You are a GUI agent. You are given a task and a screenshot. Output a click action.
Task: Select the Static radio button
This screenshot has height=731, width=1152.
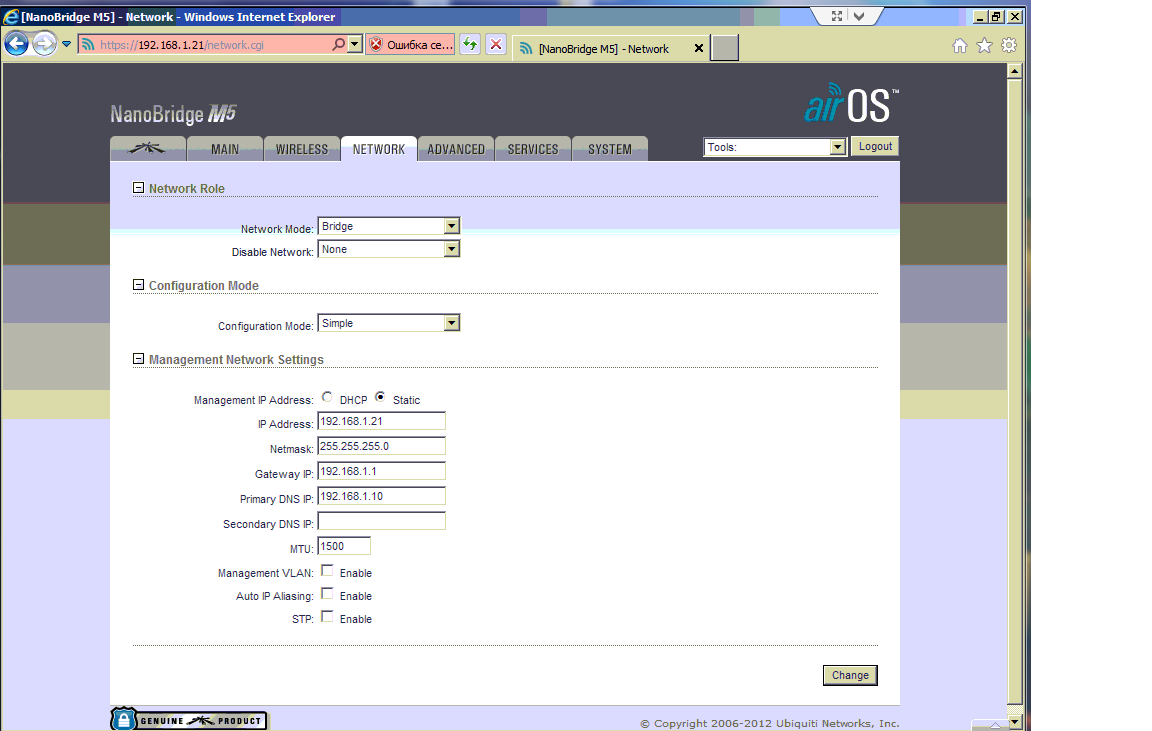click(x=380, y=397)
